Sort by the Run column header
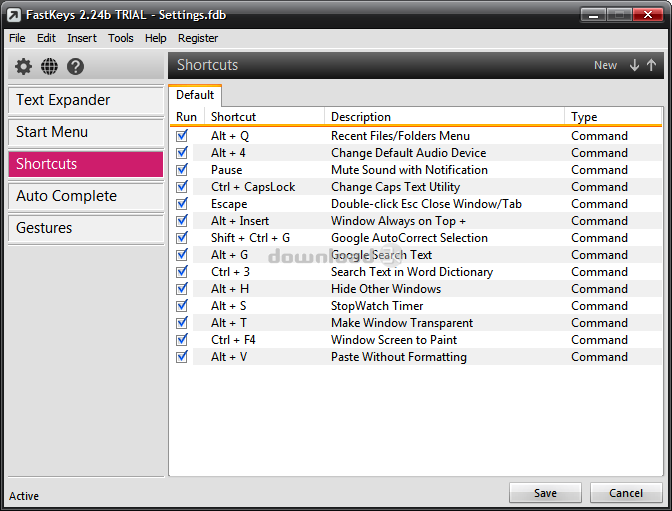This screenshot has width=672, height=511. (x=186, y=117)
